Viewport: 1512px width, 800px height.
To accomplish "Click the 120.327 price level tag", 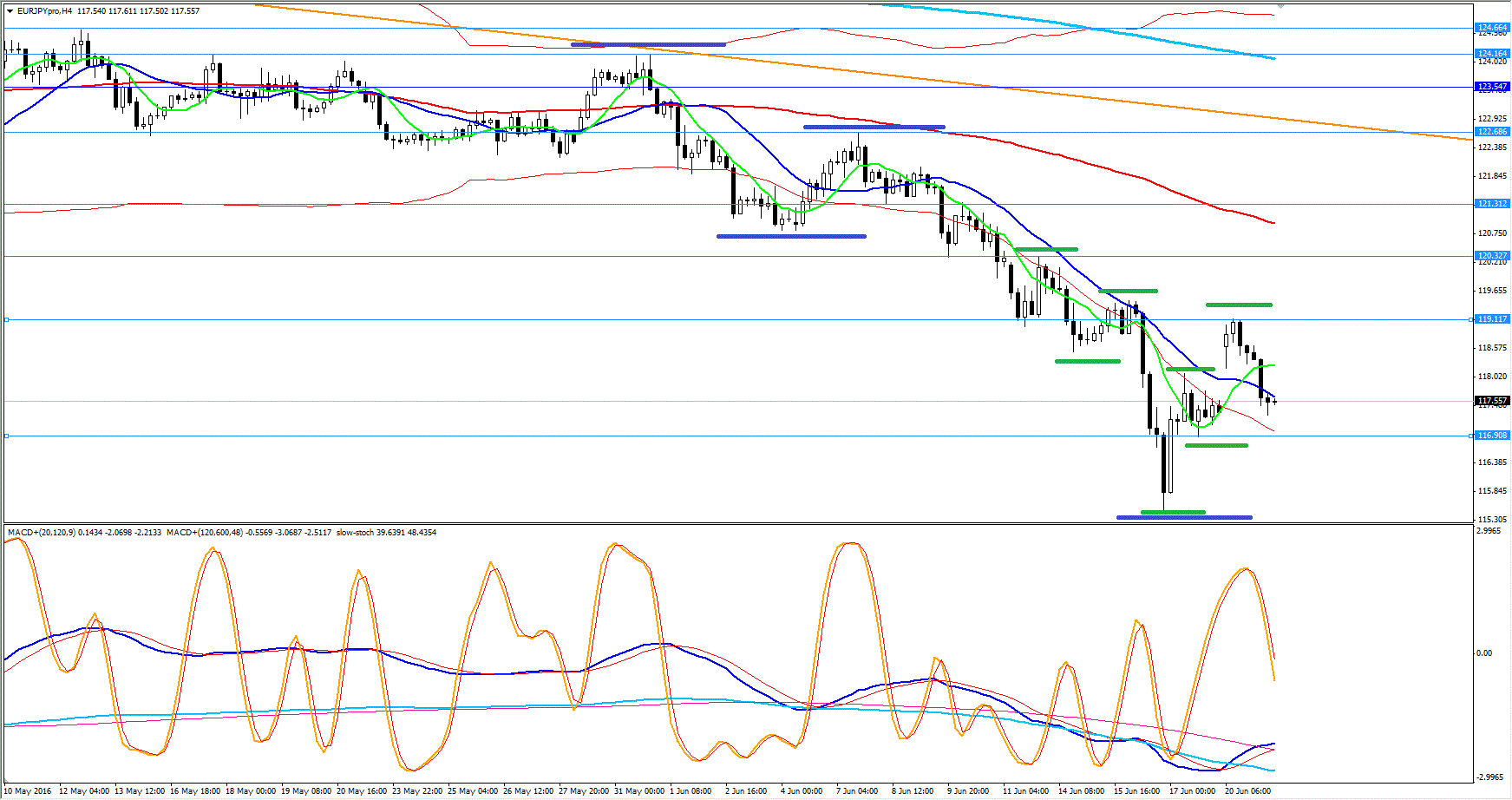I will pos(1492,256).
